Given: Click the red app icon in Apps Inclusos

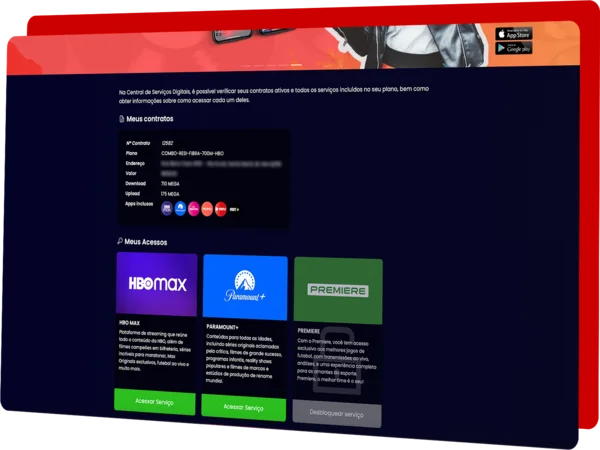Looking at the screenshot, I should pyautogui.click(x=221, y=209).
